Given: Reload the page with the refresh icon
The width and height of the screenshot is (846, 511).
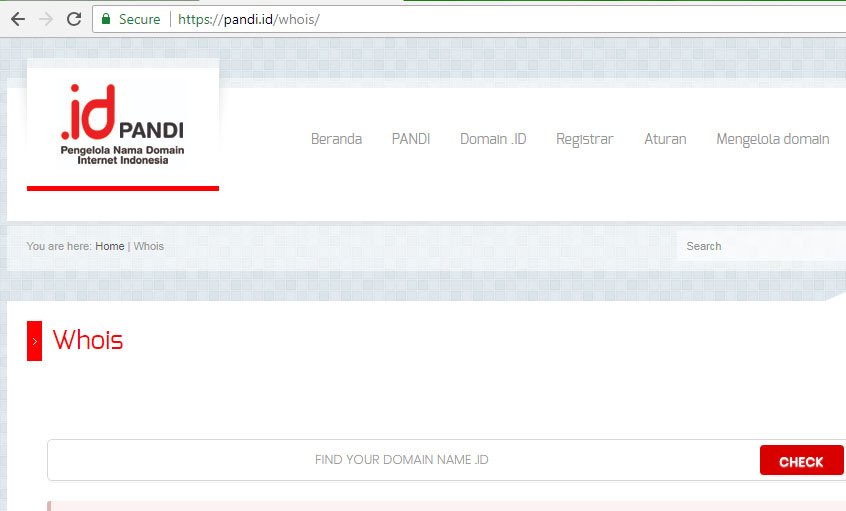Looking at the screenshot, I should point(73,19).
